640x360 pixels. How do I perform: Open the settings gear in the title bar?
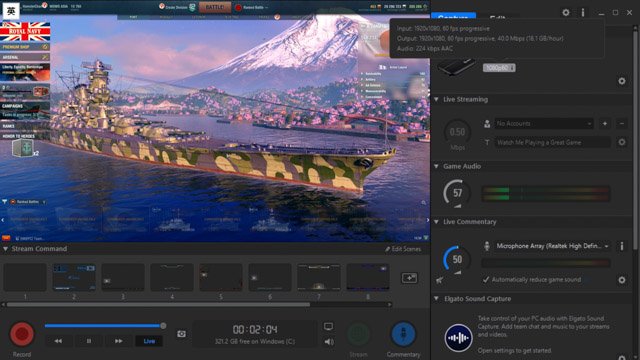(566, 13)
